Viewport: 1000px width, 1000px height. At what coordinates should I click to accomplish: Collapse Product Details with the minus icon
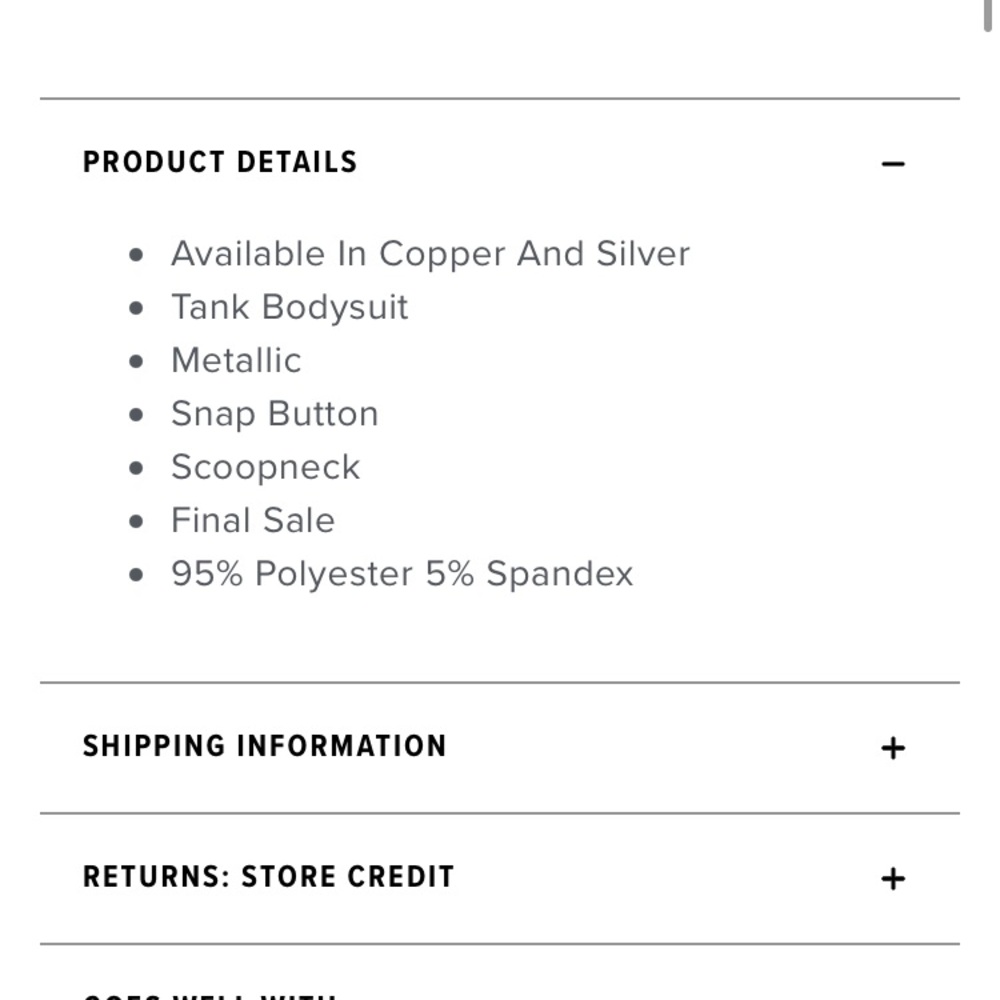click(x=893, y=164)
